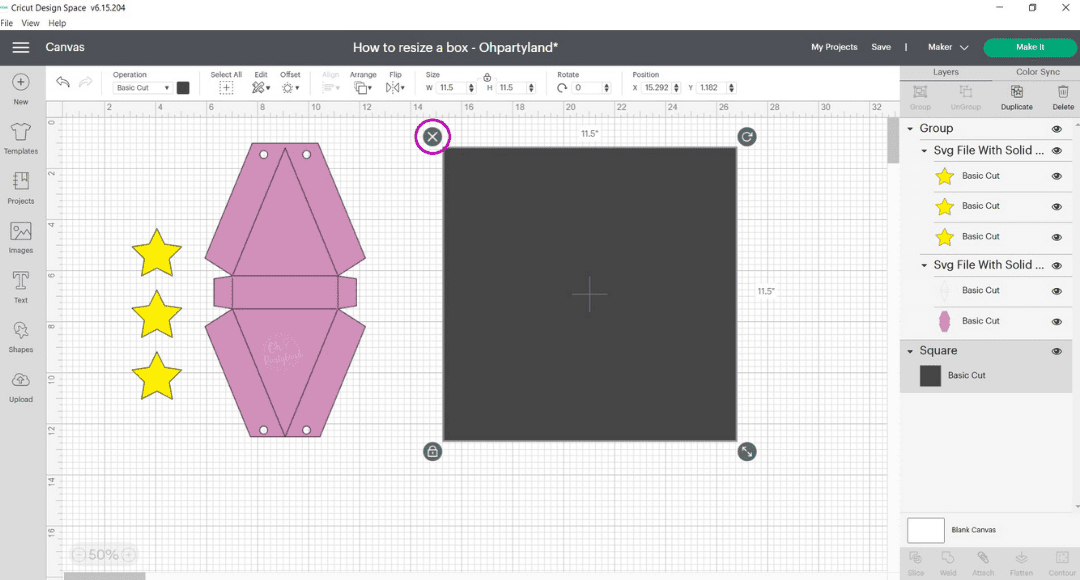Image resolution: width=1080 pixels, height=580 pixels.
Task: Collapse the second Svg File With Solid group
Action: click(x=924, y=265)
